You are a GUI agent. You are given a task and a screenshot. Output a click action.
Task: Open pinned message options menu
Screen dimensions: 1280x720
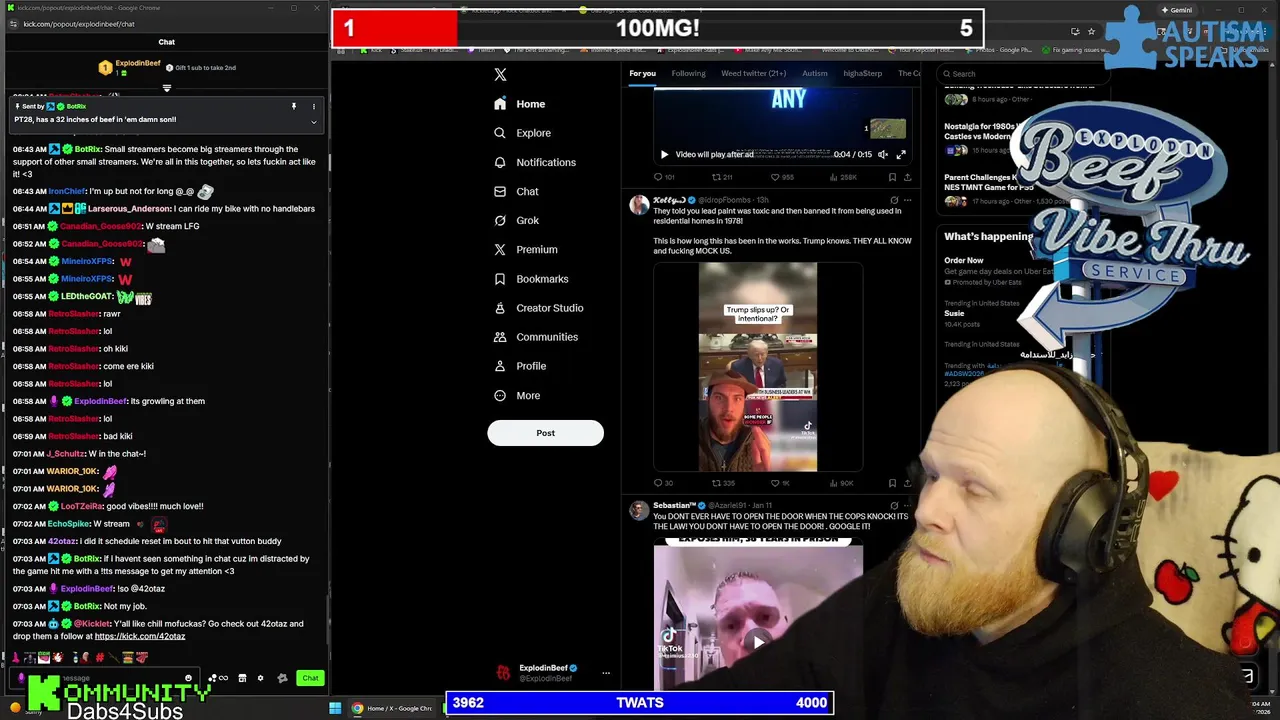313,106
